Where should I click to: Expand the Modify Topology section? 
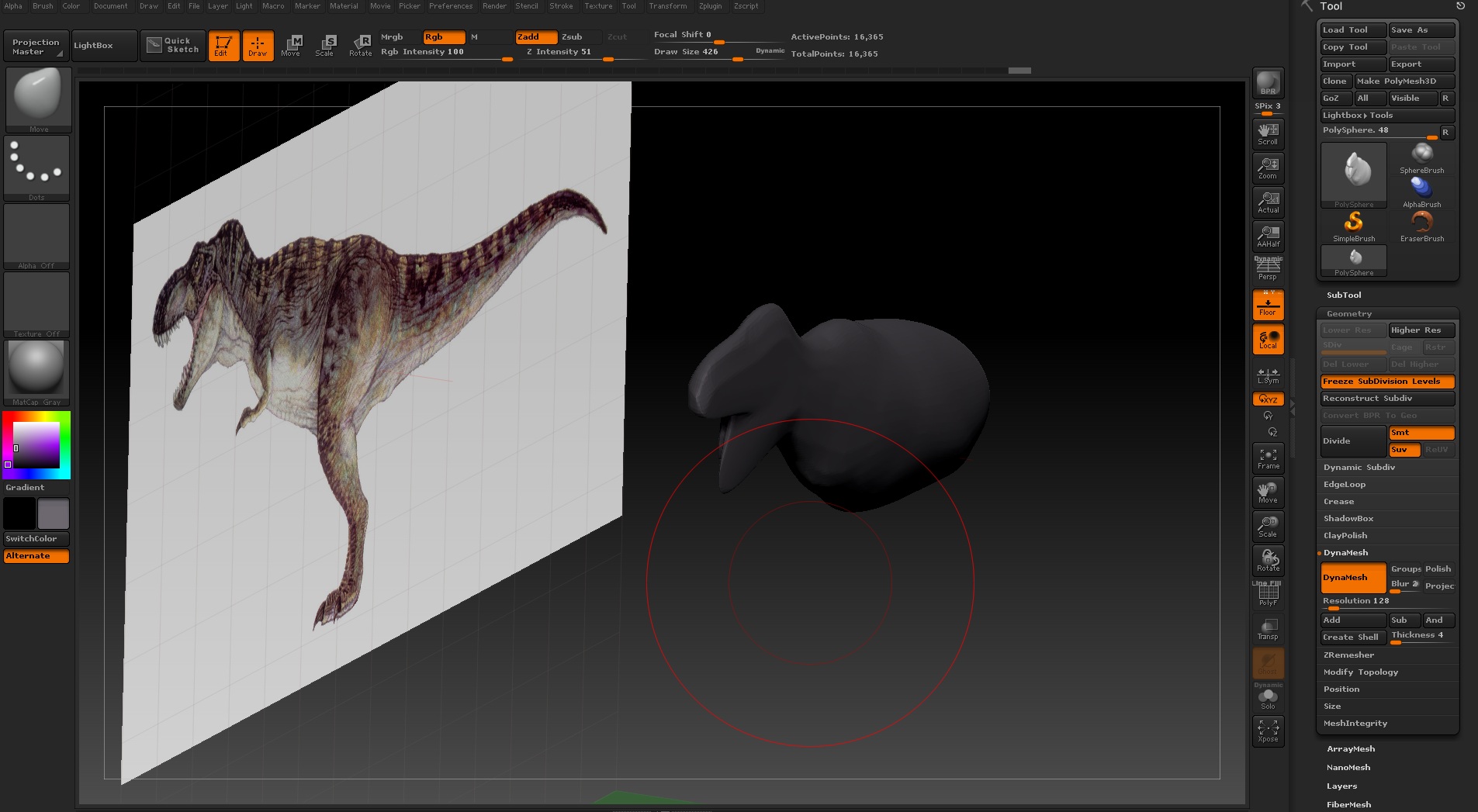[x=1361, y=672]
